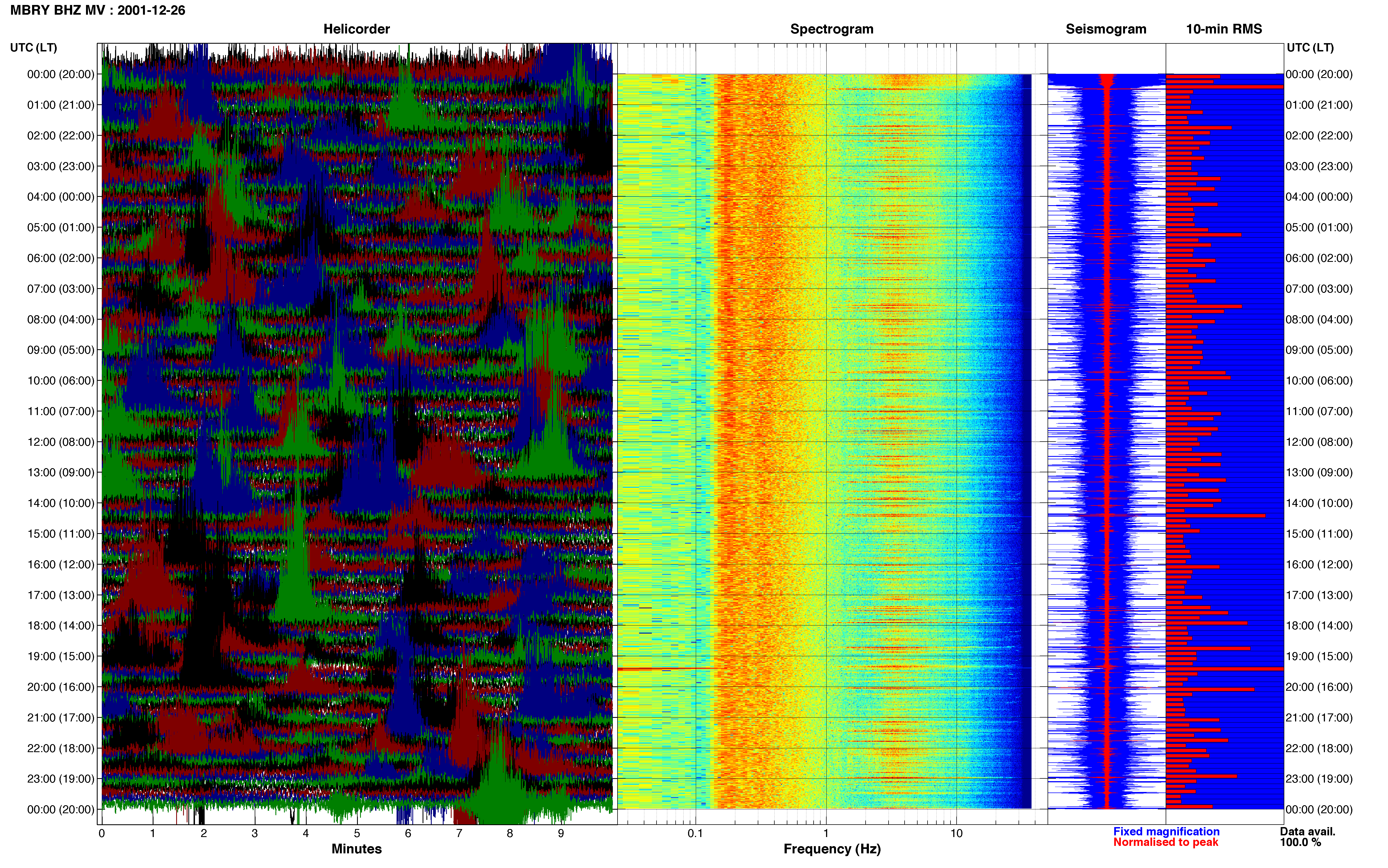Click the Spectrogram panel heading

[832, 29]
